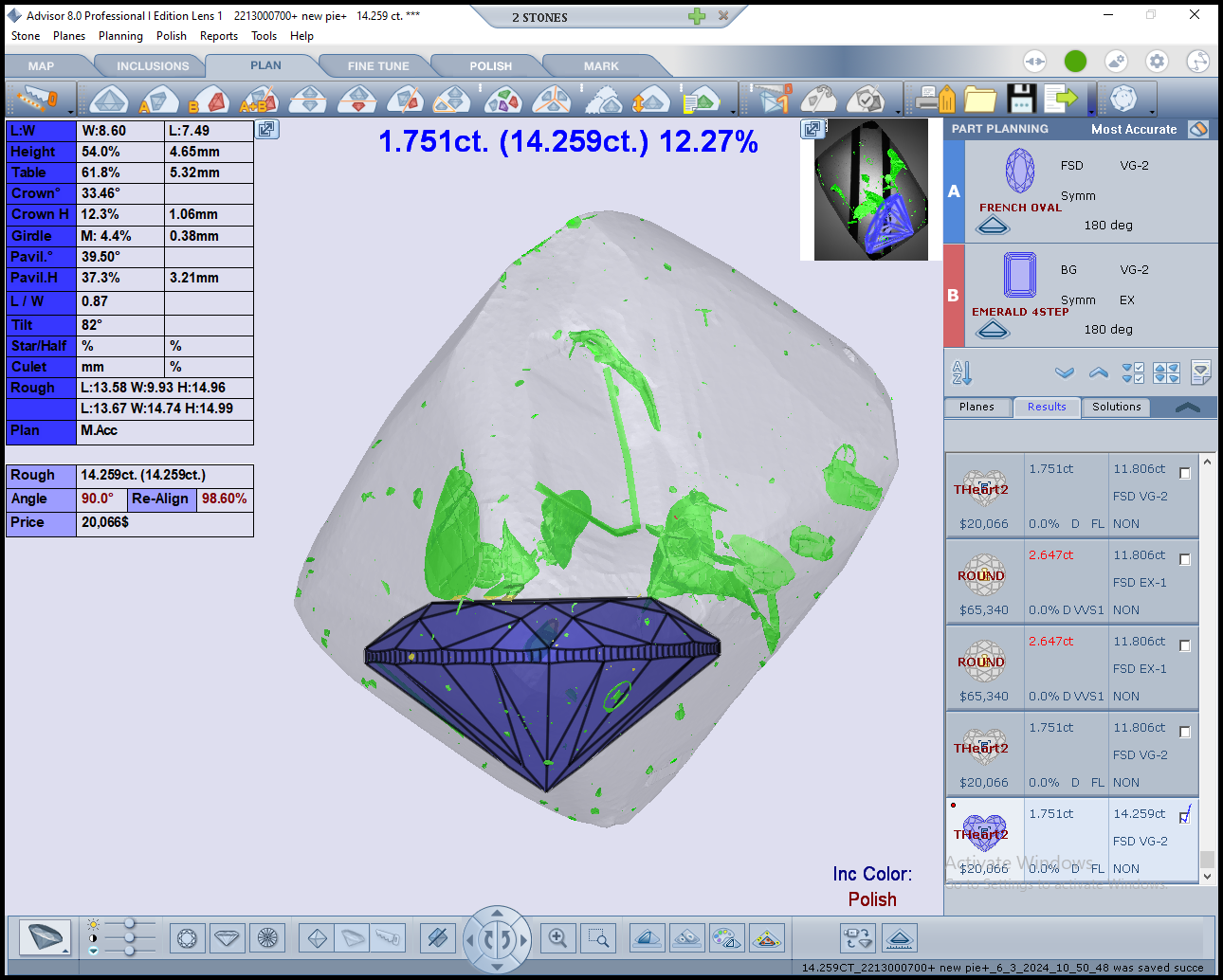Click the save floppy disk icon

(x=1020, y=99)
